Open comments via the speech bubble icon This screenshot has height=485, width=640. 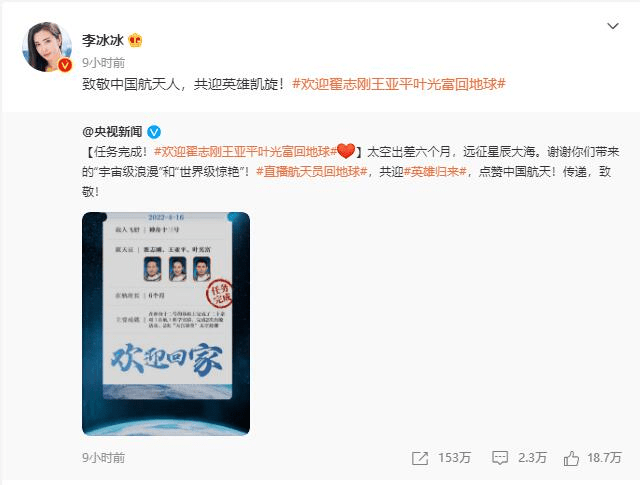(x=500, y=458)
